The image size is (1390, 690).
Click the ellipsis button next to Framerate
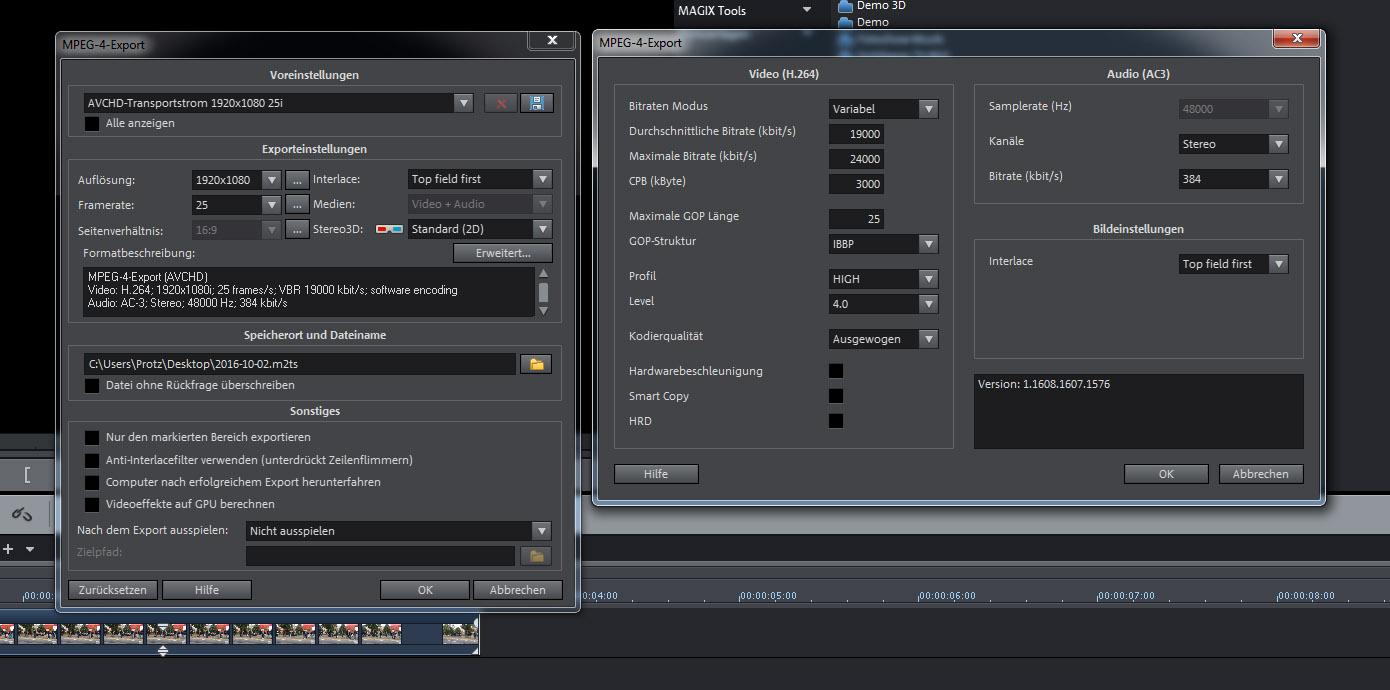[x=297, y=204]
